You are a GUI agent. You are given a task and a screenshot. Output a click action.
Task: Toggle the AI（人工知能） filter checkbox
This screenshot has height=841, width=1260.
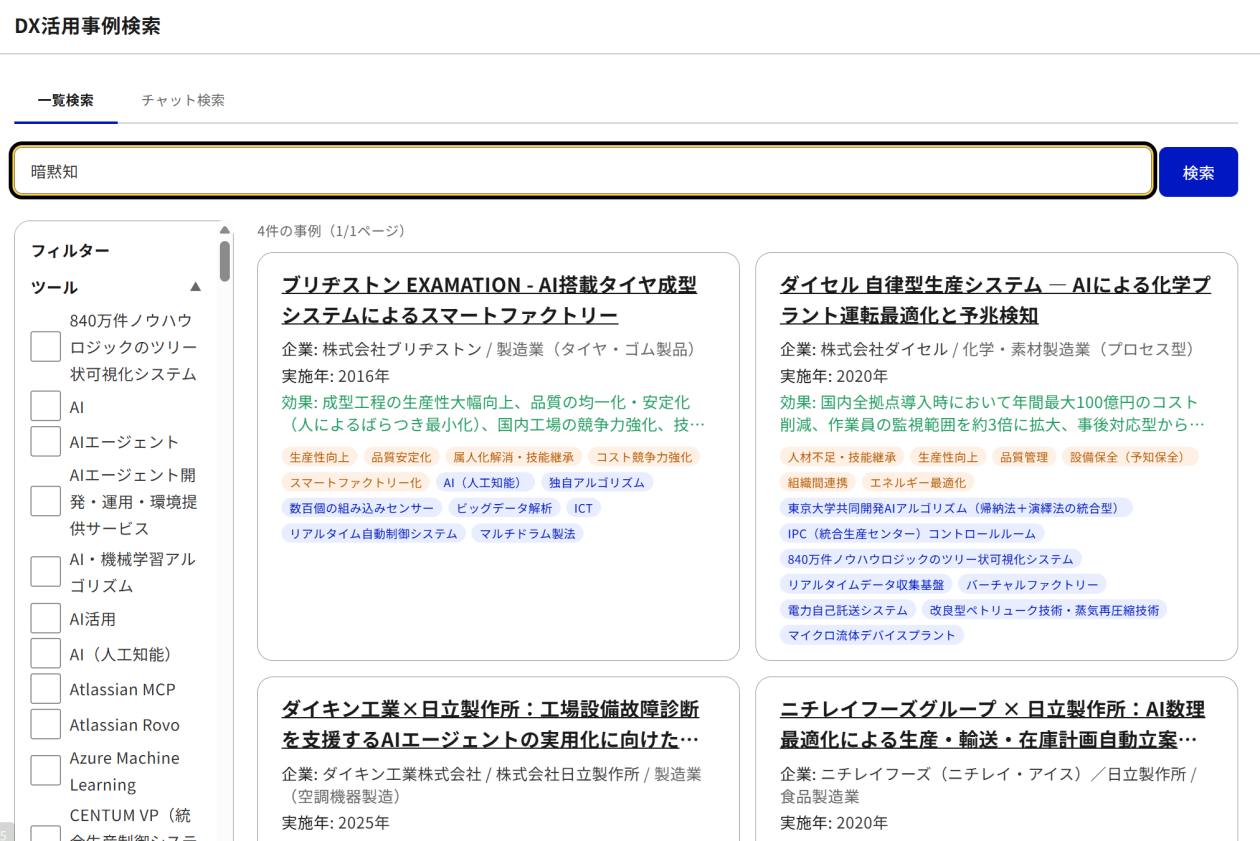pyautogui.click(x=45, y=653)
